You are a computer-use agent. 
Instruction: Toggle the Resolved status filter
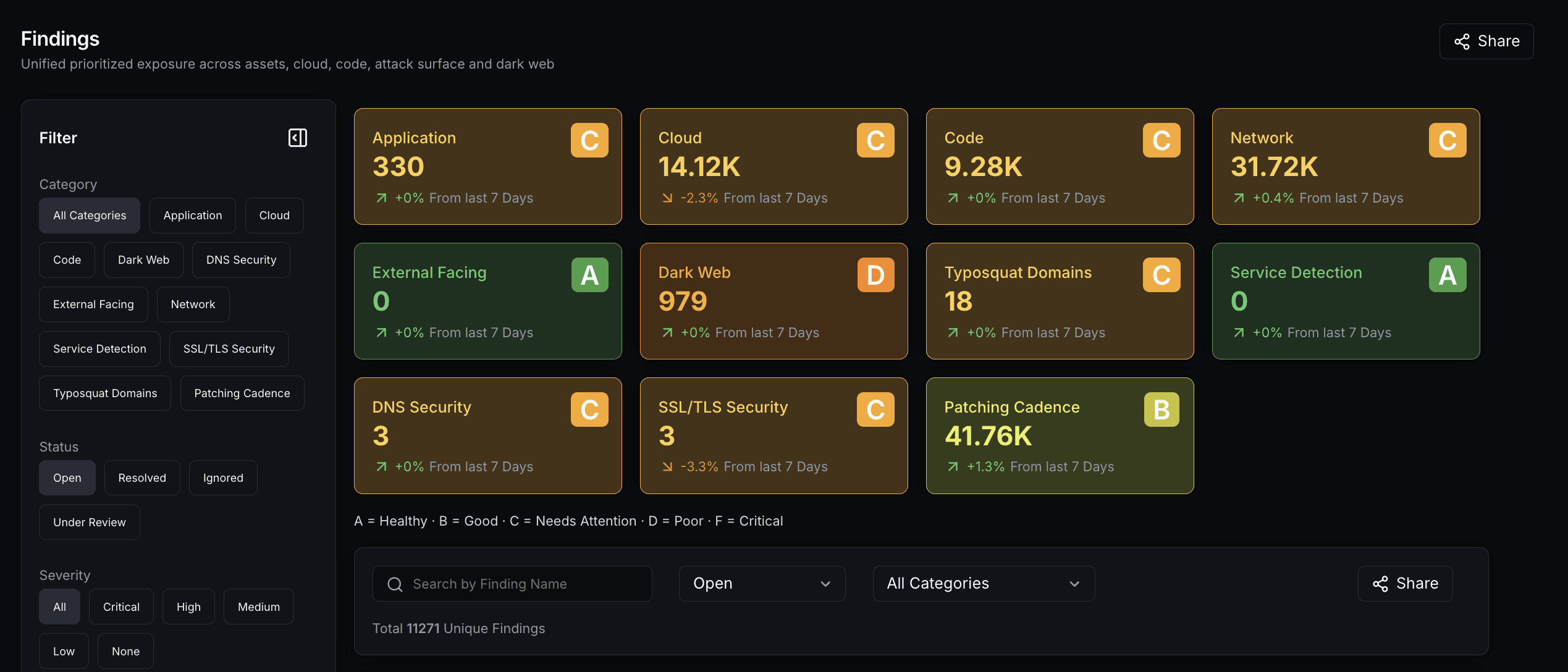tap(142, 477)
